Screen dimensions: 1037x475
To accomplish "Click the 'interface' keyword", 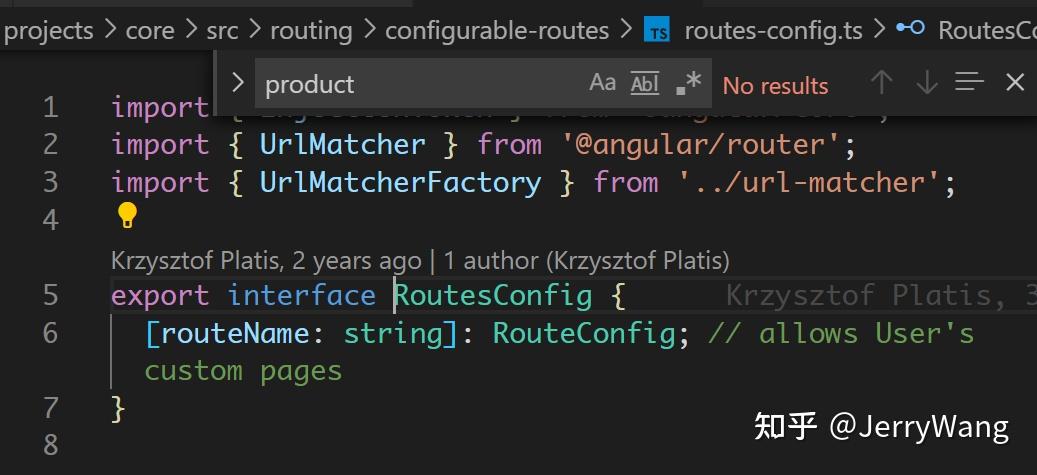I will click(x=302, y=295).
